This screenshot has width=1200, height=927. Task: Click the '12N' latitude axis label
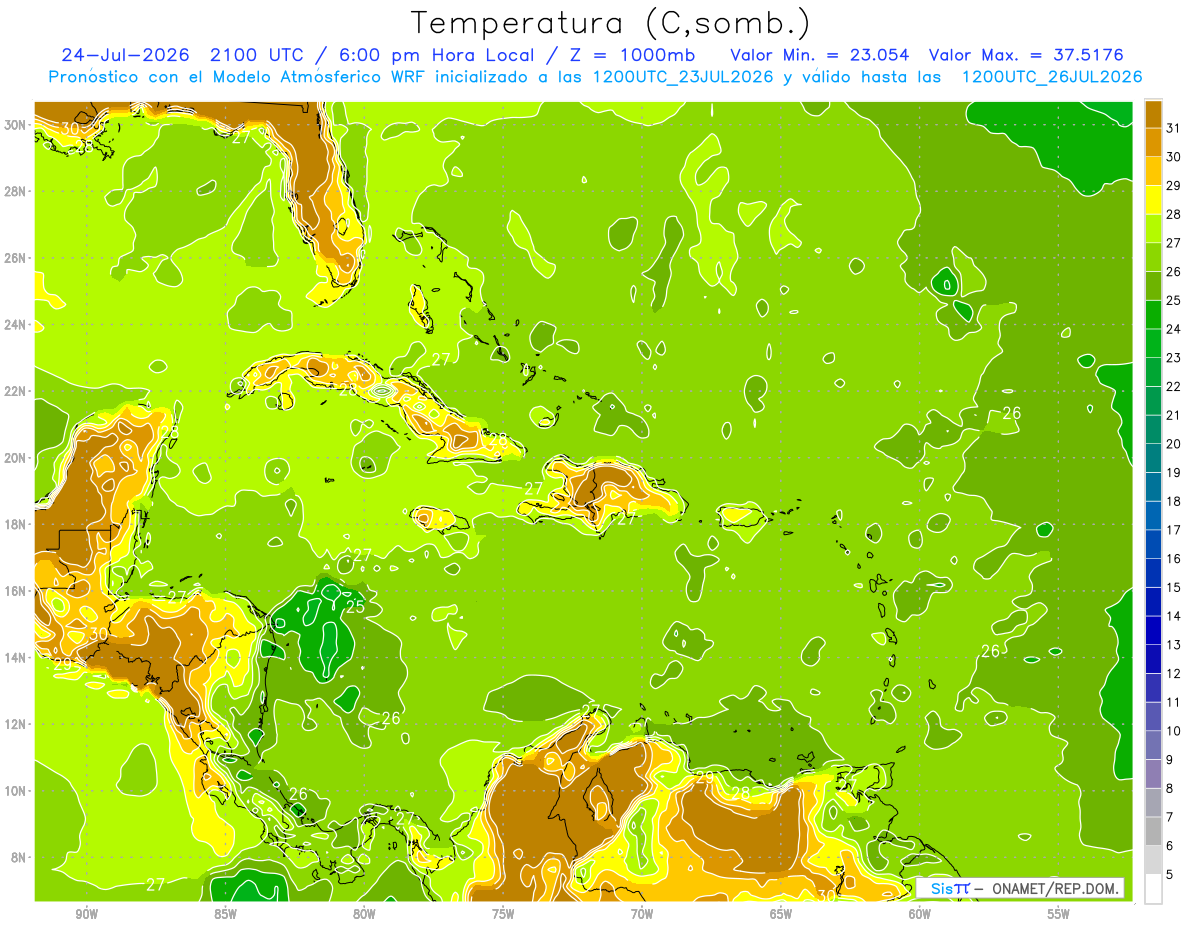pos(16,724)
